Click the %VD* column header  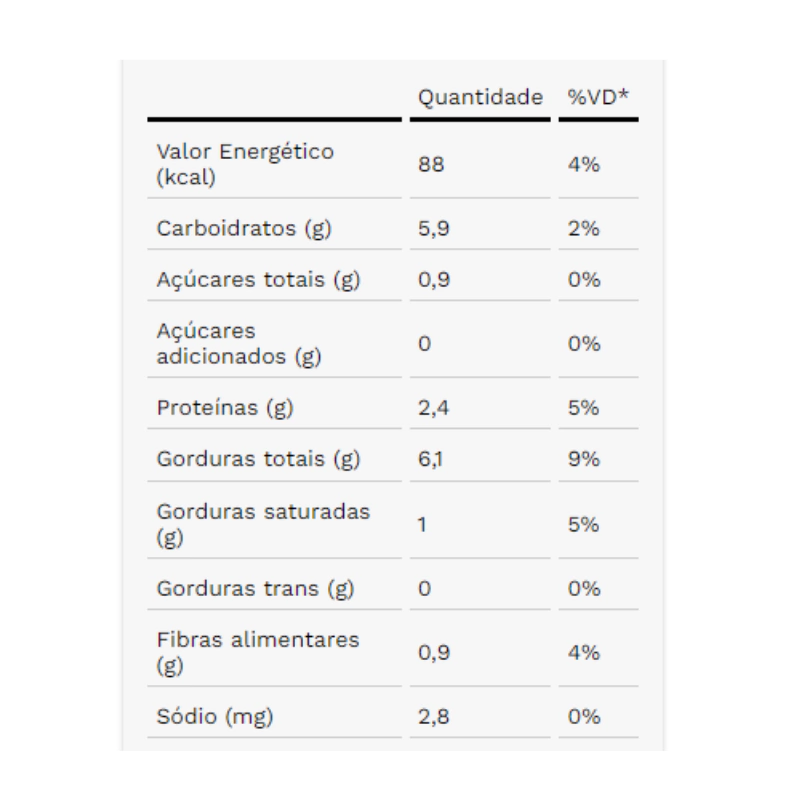pyautogui.click(x=598, y=97)
